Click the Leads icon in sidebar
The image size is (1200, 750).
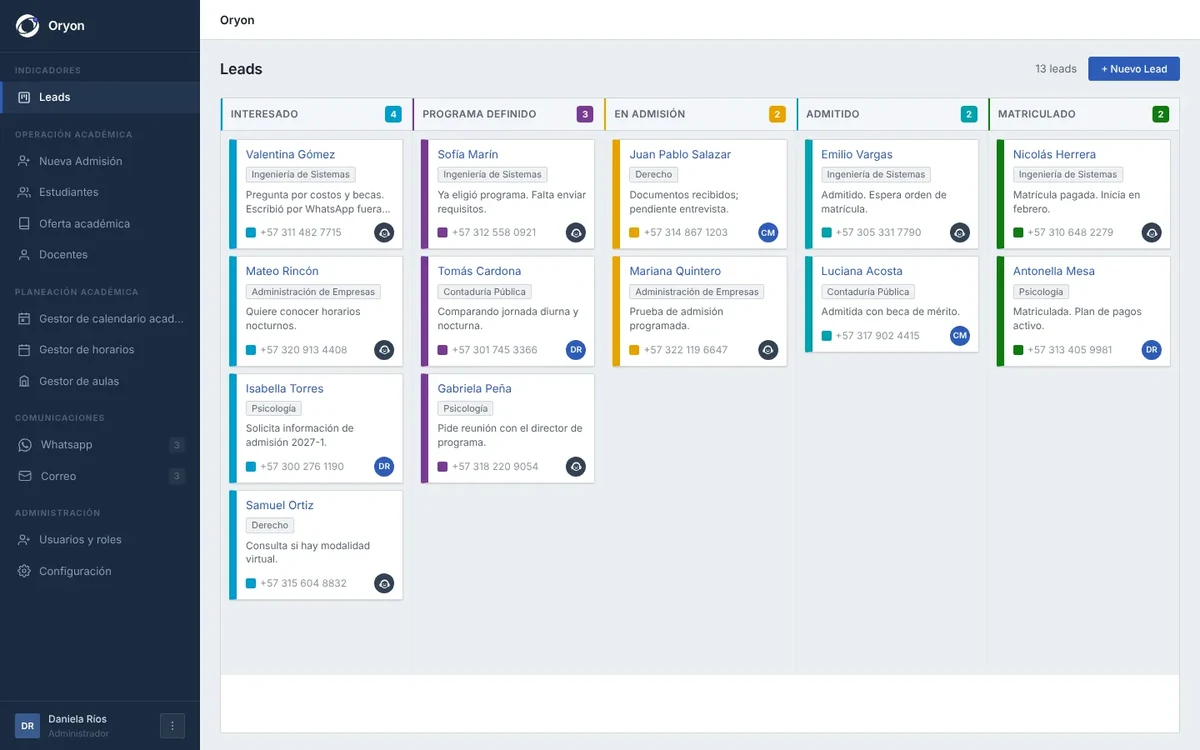[x=24, y=97]
